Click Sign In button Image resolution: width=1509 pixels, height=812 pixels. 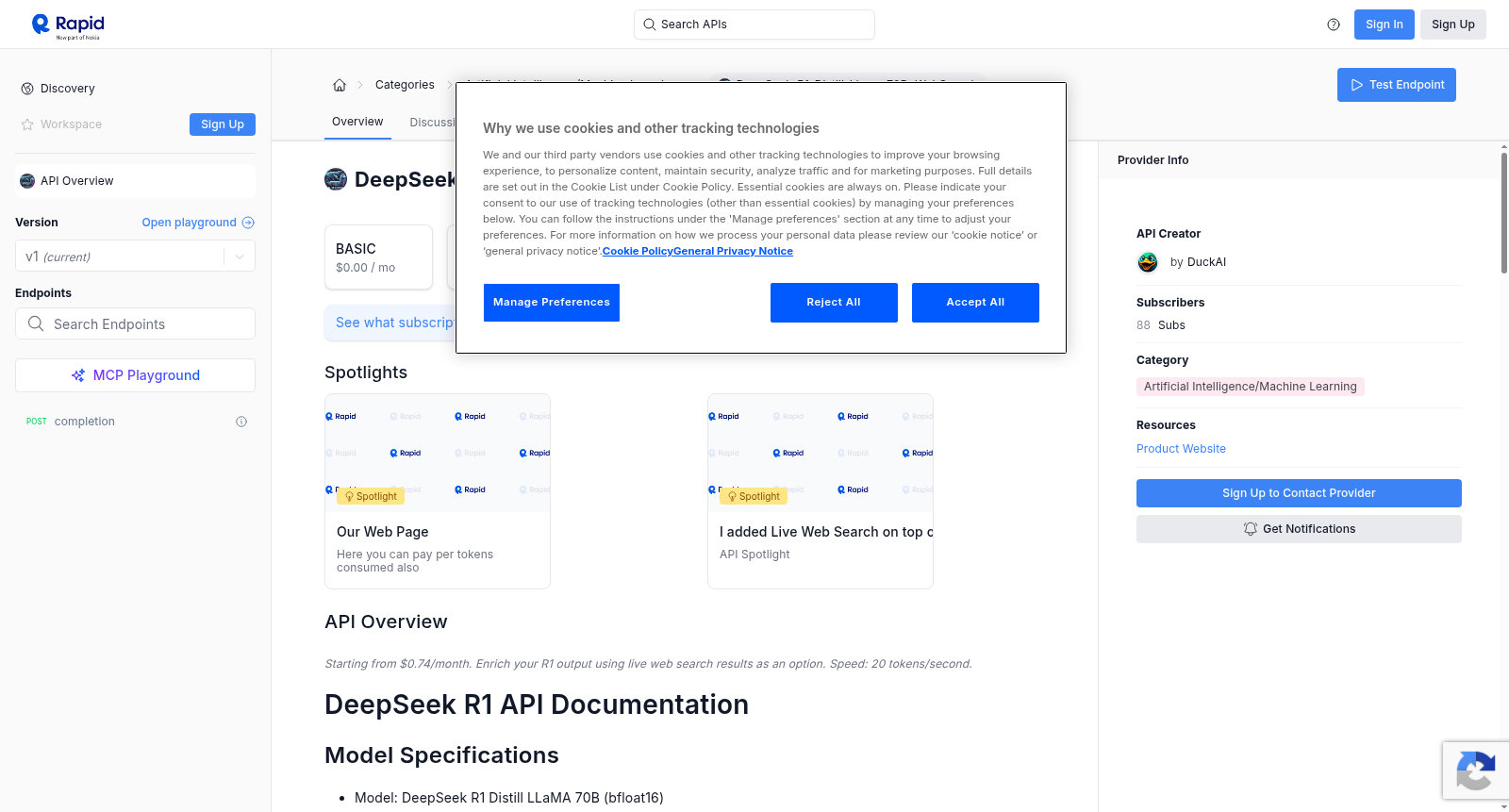[1385, 25]
